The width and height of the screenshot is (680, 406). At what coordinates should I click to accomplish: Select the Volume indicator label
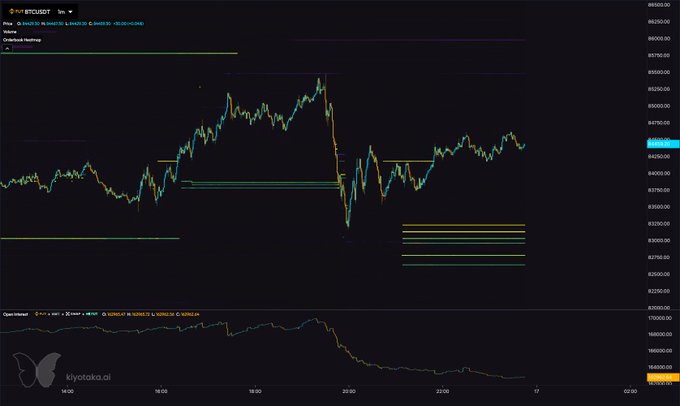[x=9, y=32]
